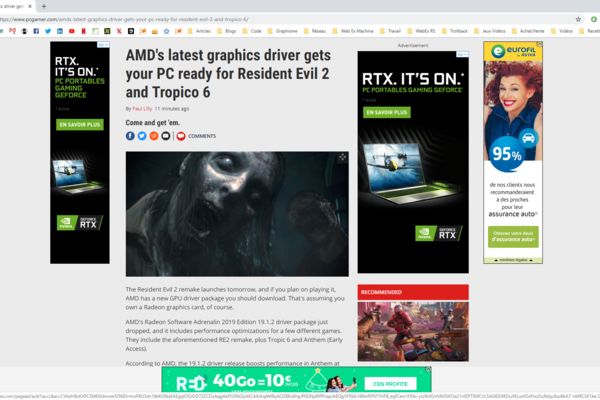Open the red comments bubble icon

181,136
